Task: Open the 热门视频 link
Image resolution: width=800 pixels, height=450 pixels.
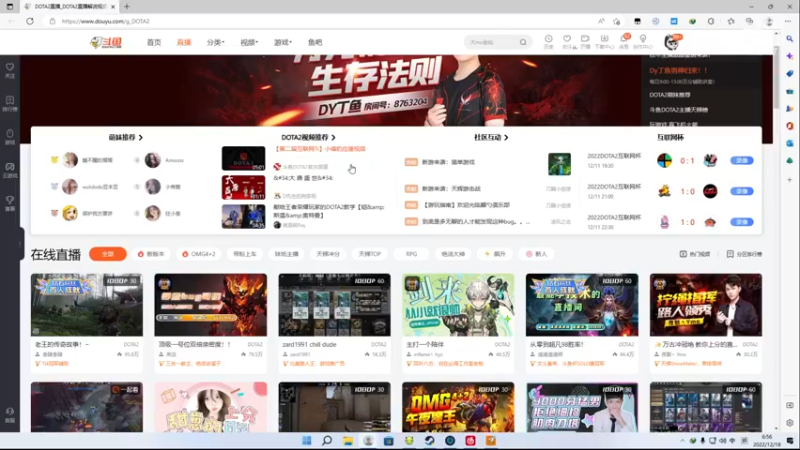Action: pos(695,254)
